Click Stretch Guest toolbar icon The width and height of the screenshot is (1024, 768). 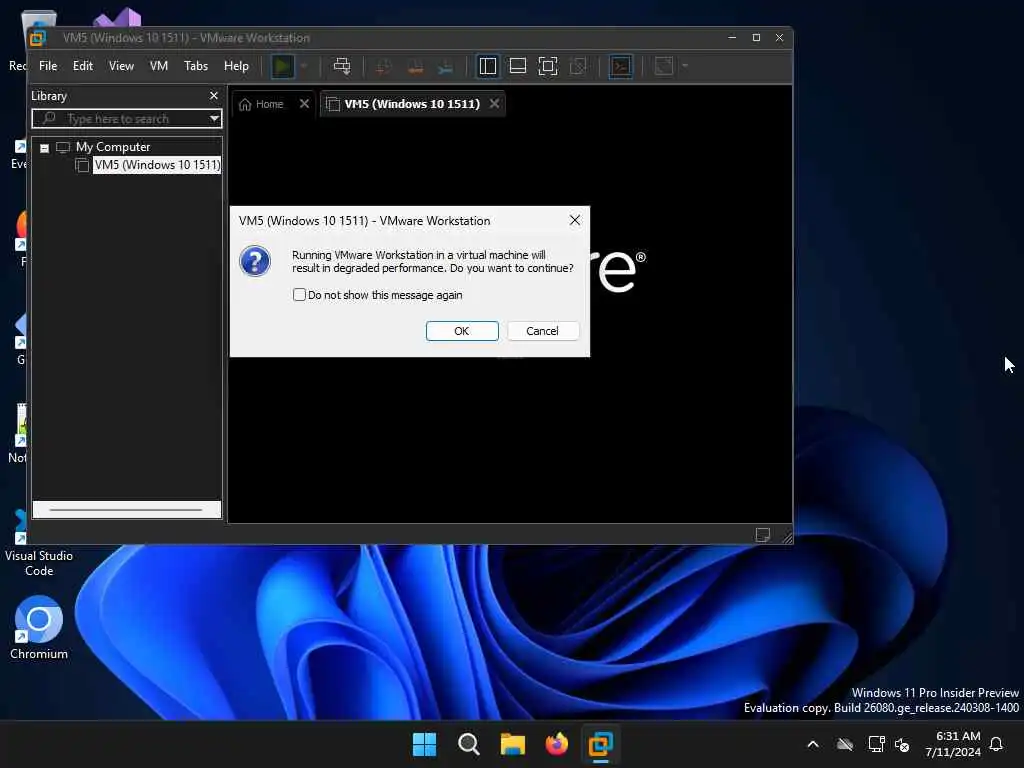664,66
